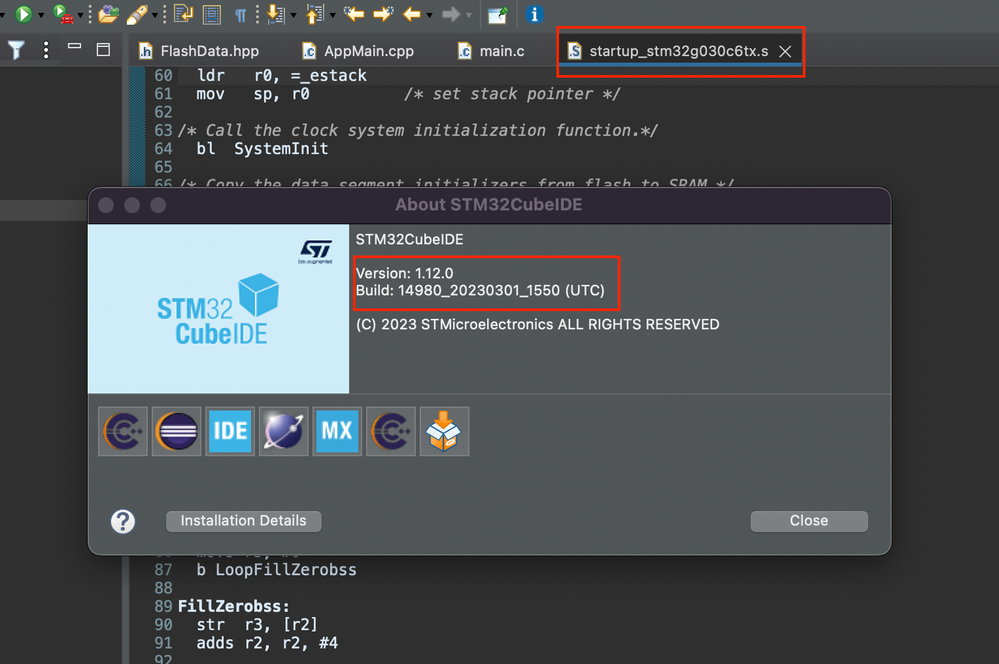Image resolution: width=999 pixels, height=664 pixels.
Task: Click the Pin Editor toolbar icon
Action: [x=497, y=14]
